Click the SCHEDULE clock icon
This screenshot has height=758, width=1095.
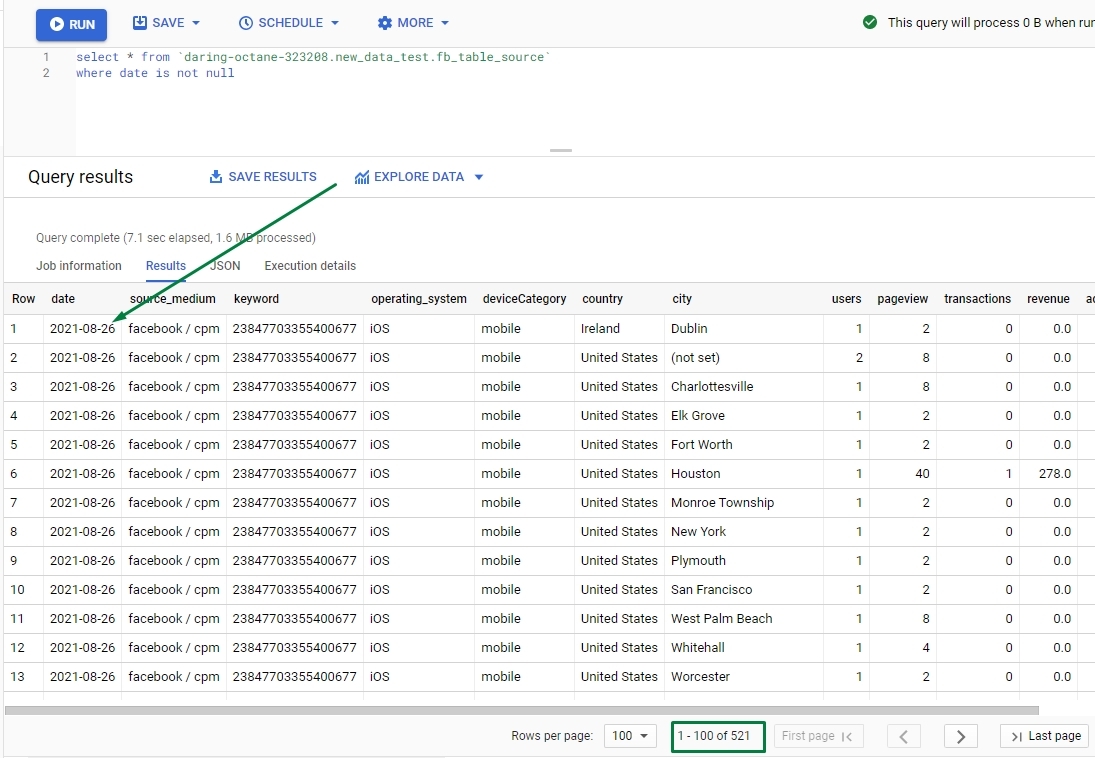[x=246, y=23]
